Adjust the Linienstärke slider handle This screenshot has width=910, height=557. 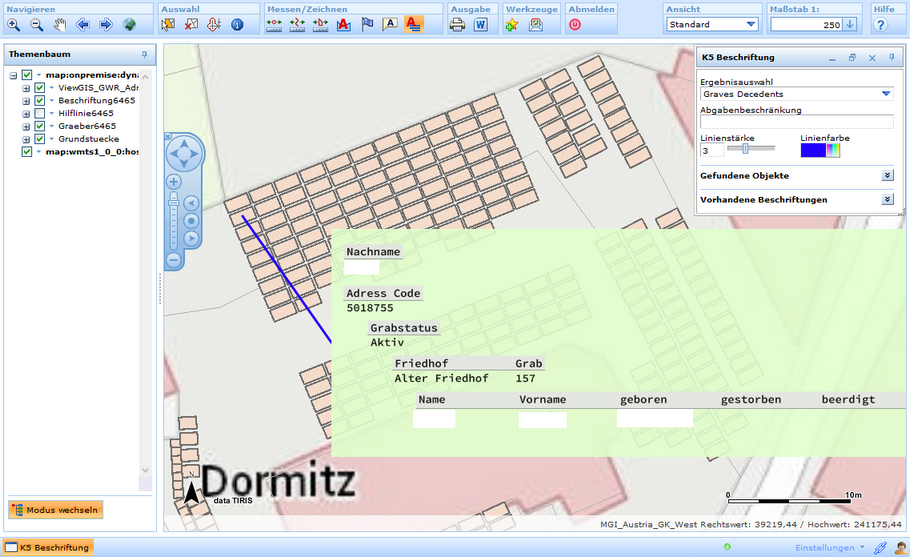tap(745, 149)
